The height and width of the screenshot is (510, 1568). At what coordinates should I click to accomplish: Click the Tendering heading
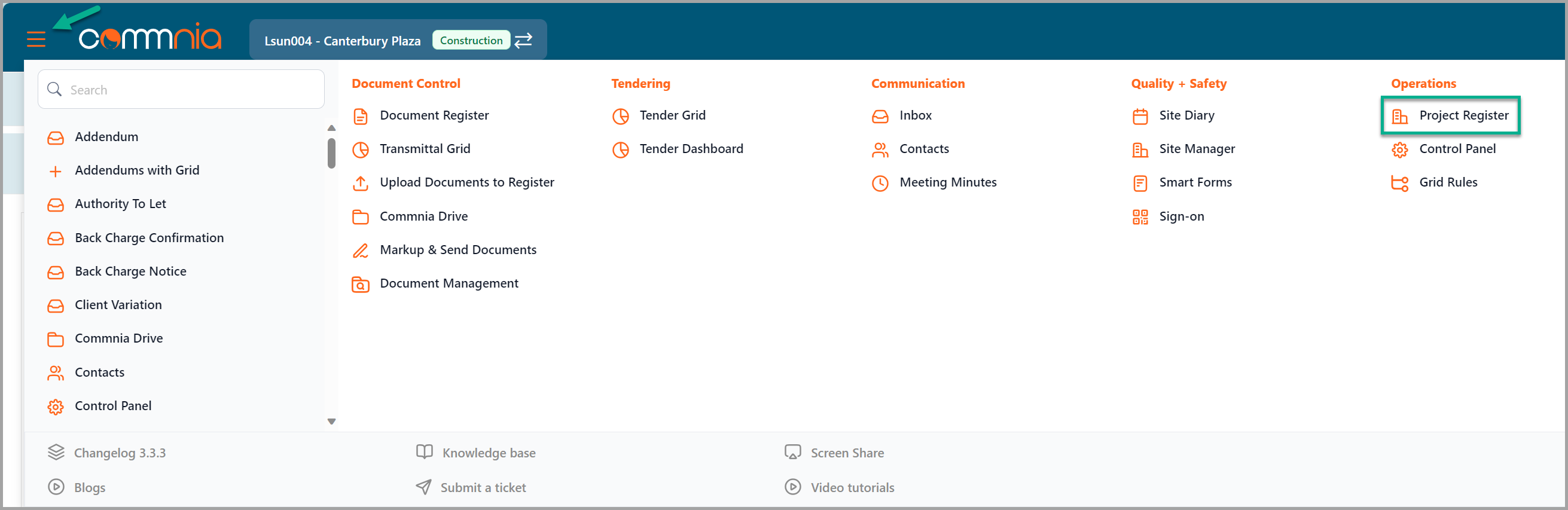(640, 83)
